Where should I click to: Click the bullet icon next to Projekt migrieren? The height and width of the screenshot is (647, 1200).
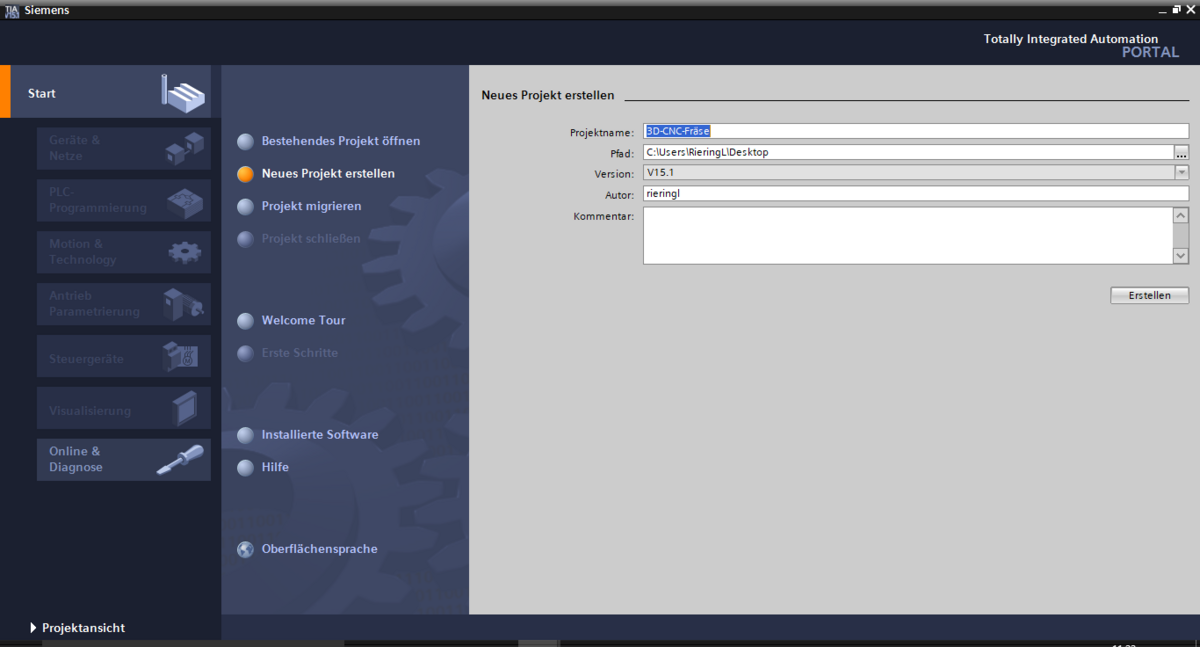coord(245,206)
